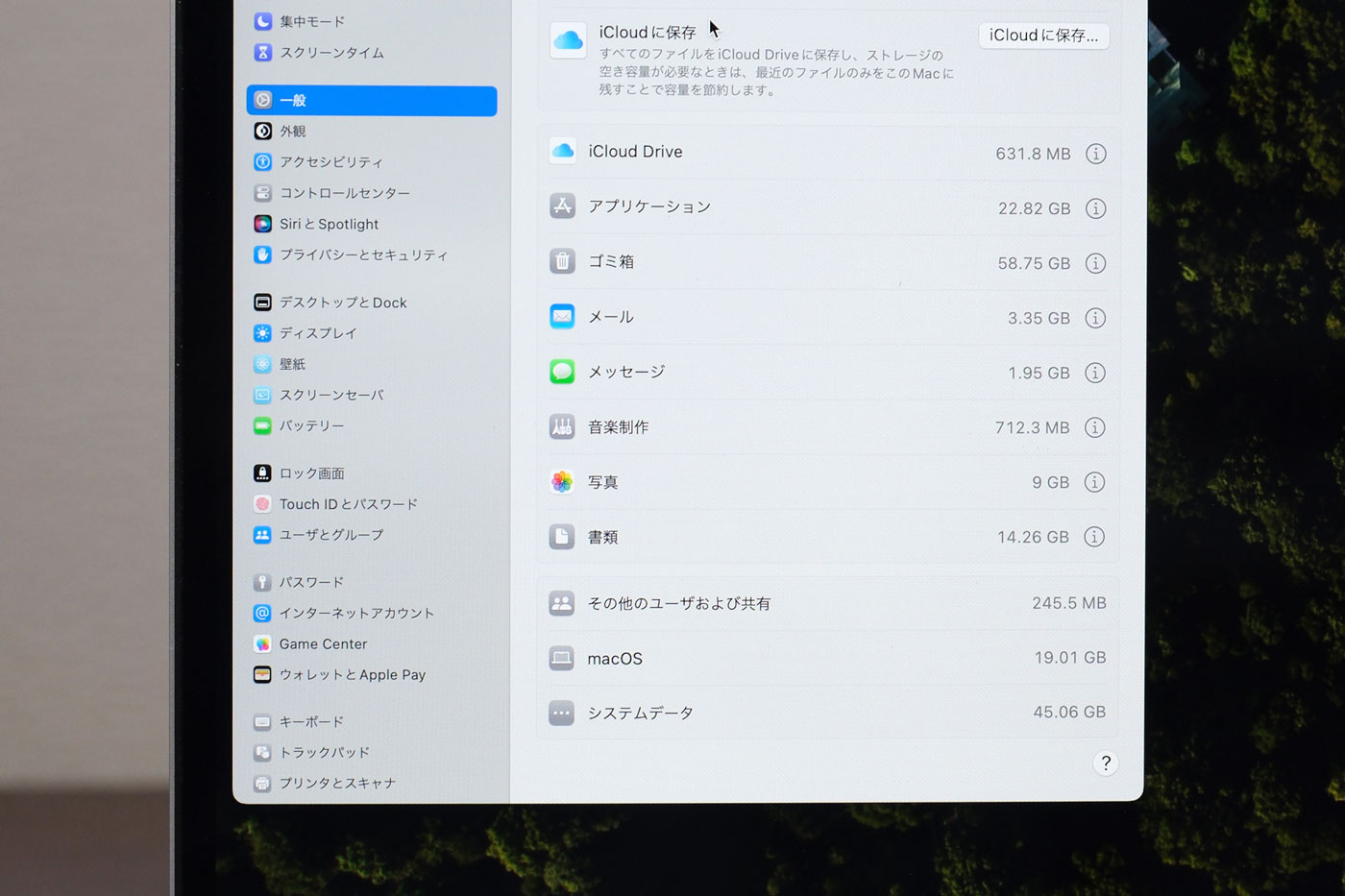This screenshot has width=1345, height=896.
Task: Click the iCloudに保存 cloud icon
Action: tap(568, 40)
